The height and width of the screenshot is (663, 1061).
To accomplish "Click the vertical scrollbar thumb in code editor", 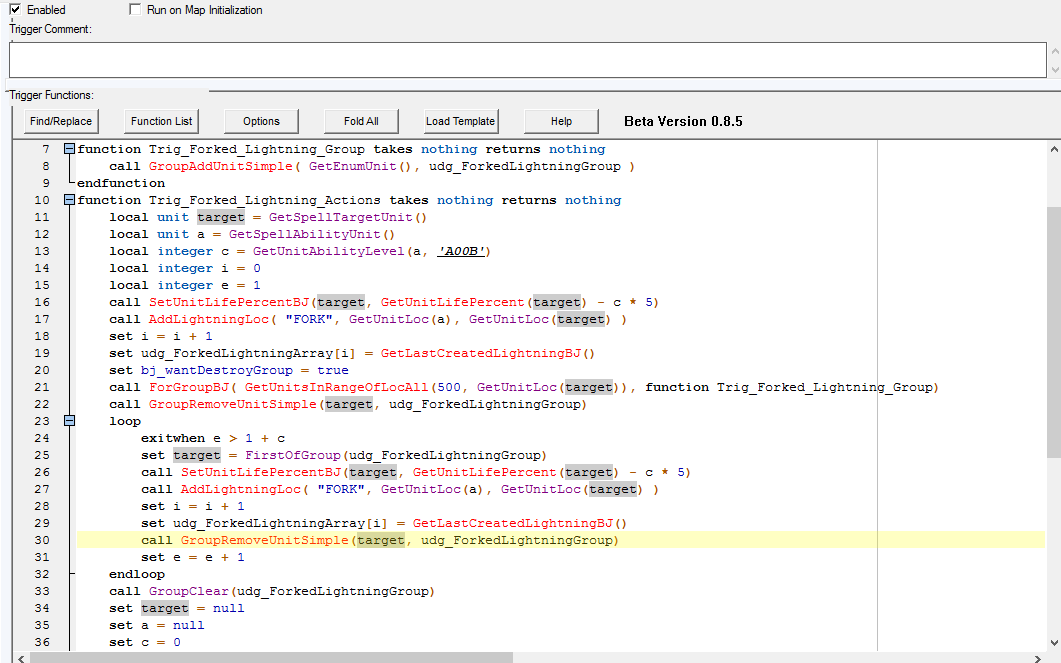I will (1053, 330).
